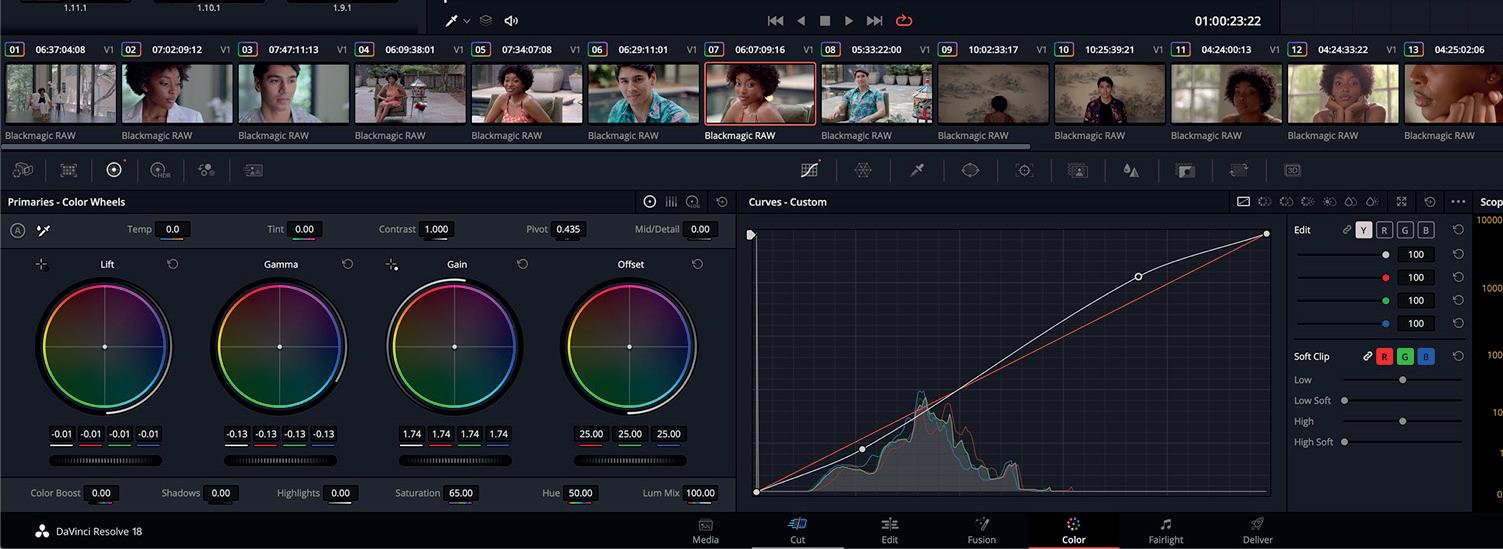Image resolution: width=1503 pixels, height=549 pixels.
Task: Enable the Y channel curve
Action: click(x=1364, y=230)
